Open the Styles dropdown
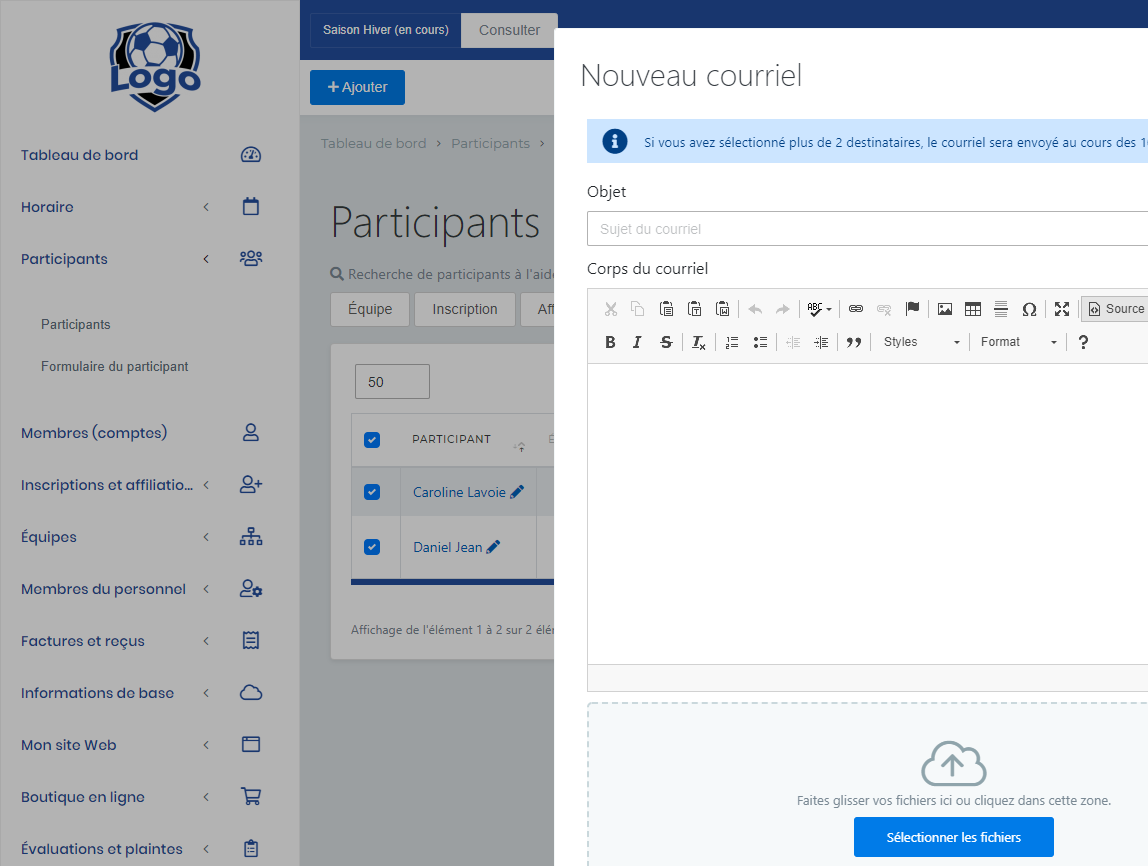This screenshot has width=1148, height=866. click(921, 342)
